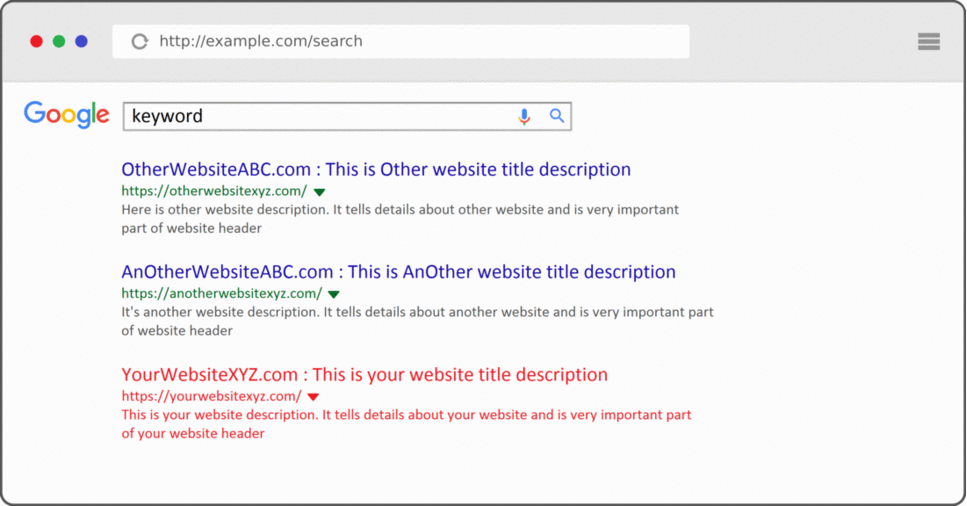Expand red arrow next to yourwebsitexyz.com URL
Screen dimensions: 967x506
[313, 397]
